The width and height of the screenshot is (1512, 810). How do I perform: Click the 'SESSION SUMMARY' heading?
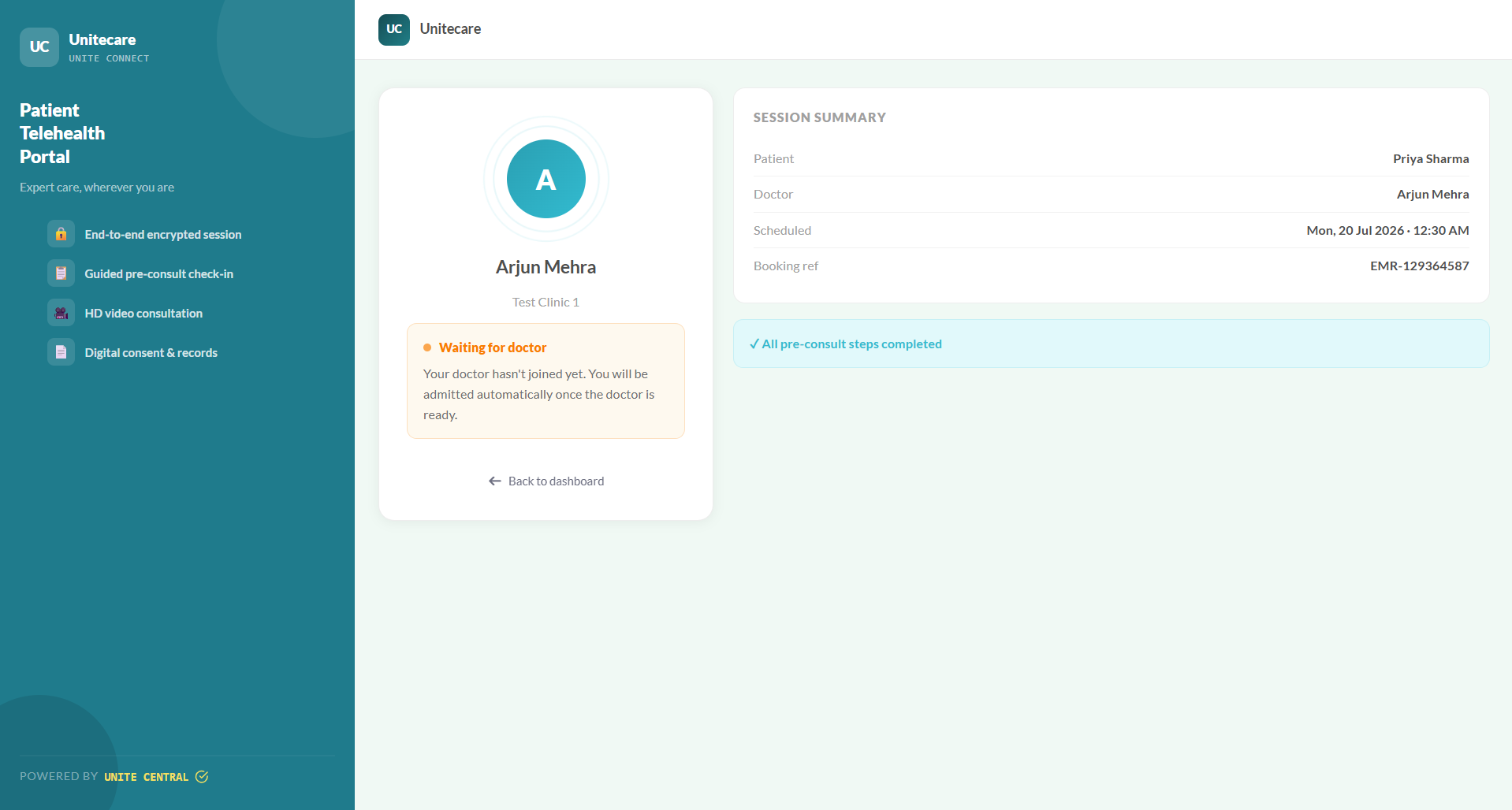pos(820,117)
